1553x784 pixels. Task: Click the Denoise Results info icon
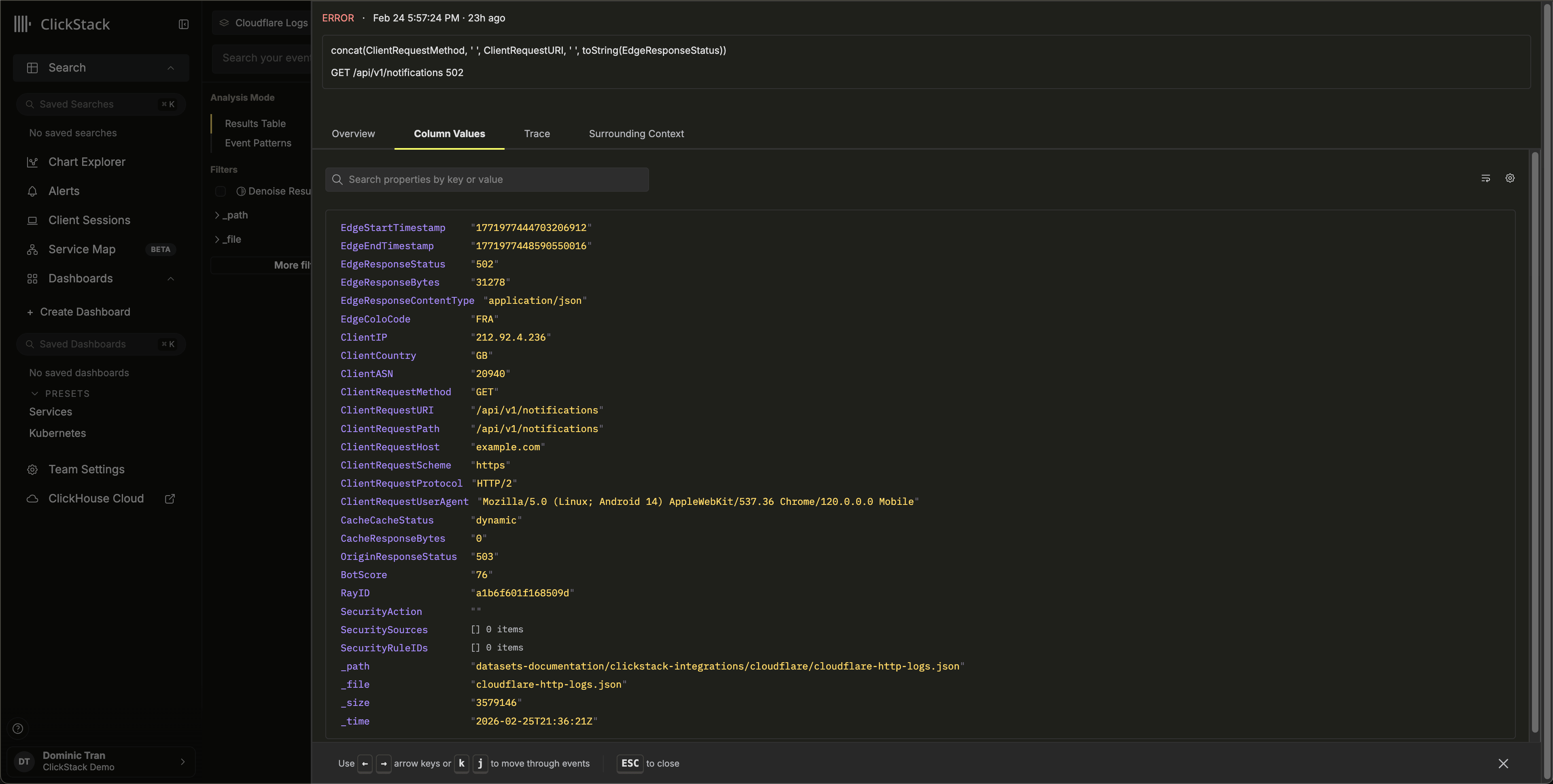click(240, 192)
